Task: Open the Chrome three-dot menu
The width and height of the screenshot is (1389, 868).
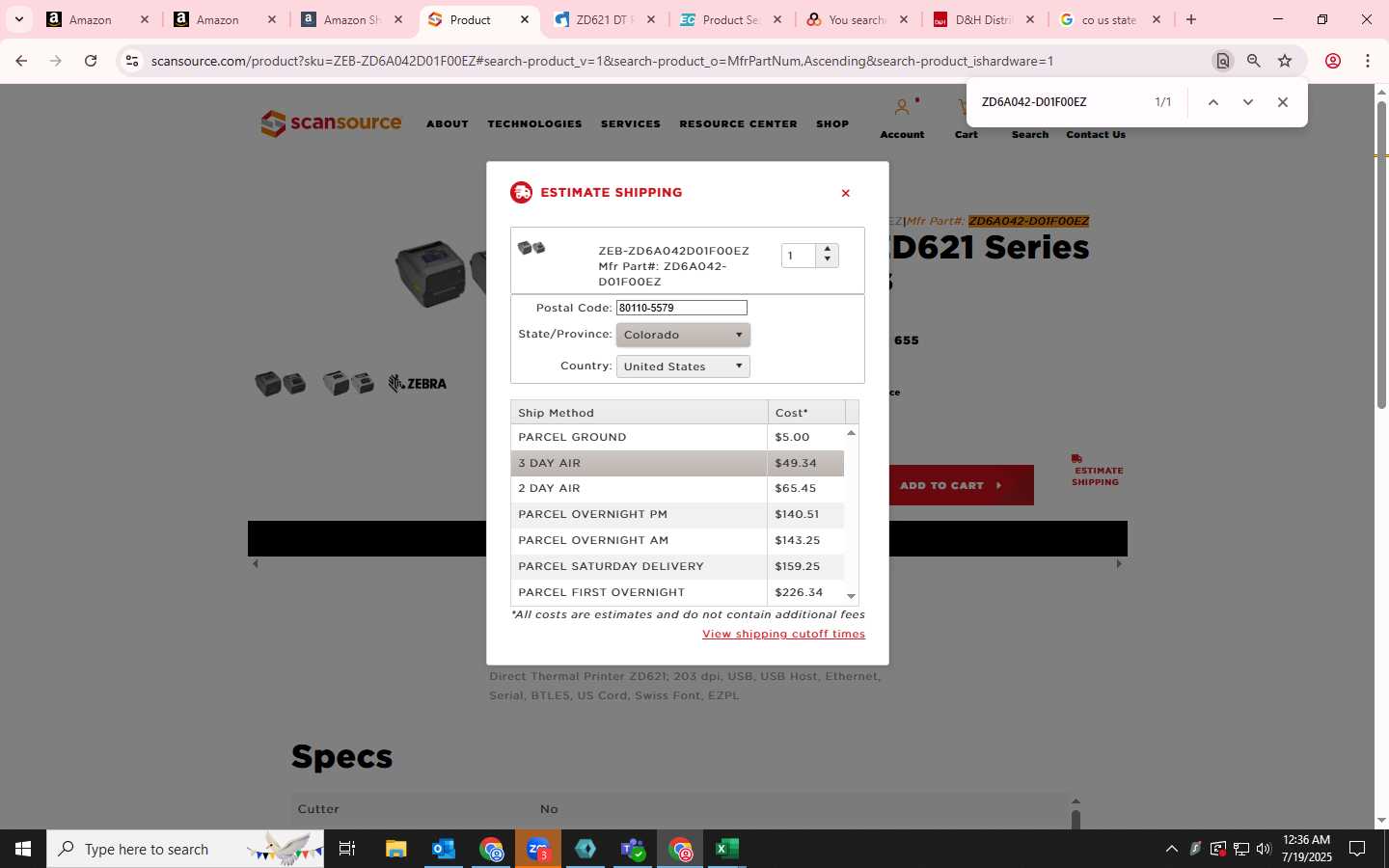Action: tap(1368, 61)
